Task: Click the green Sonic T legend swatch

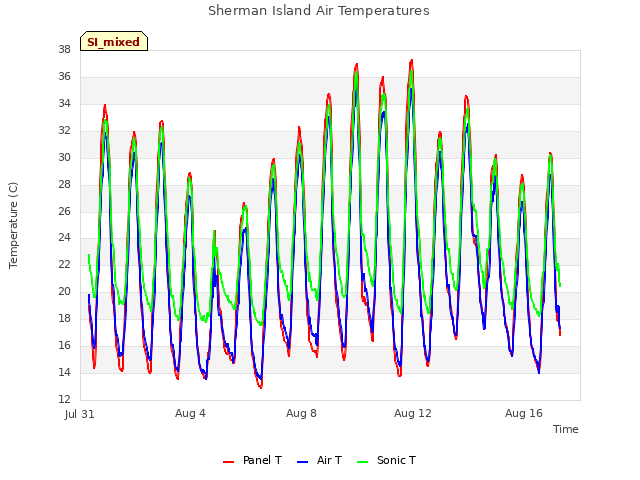Action: pos(362,462)
